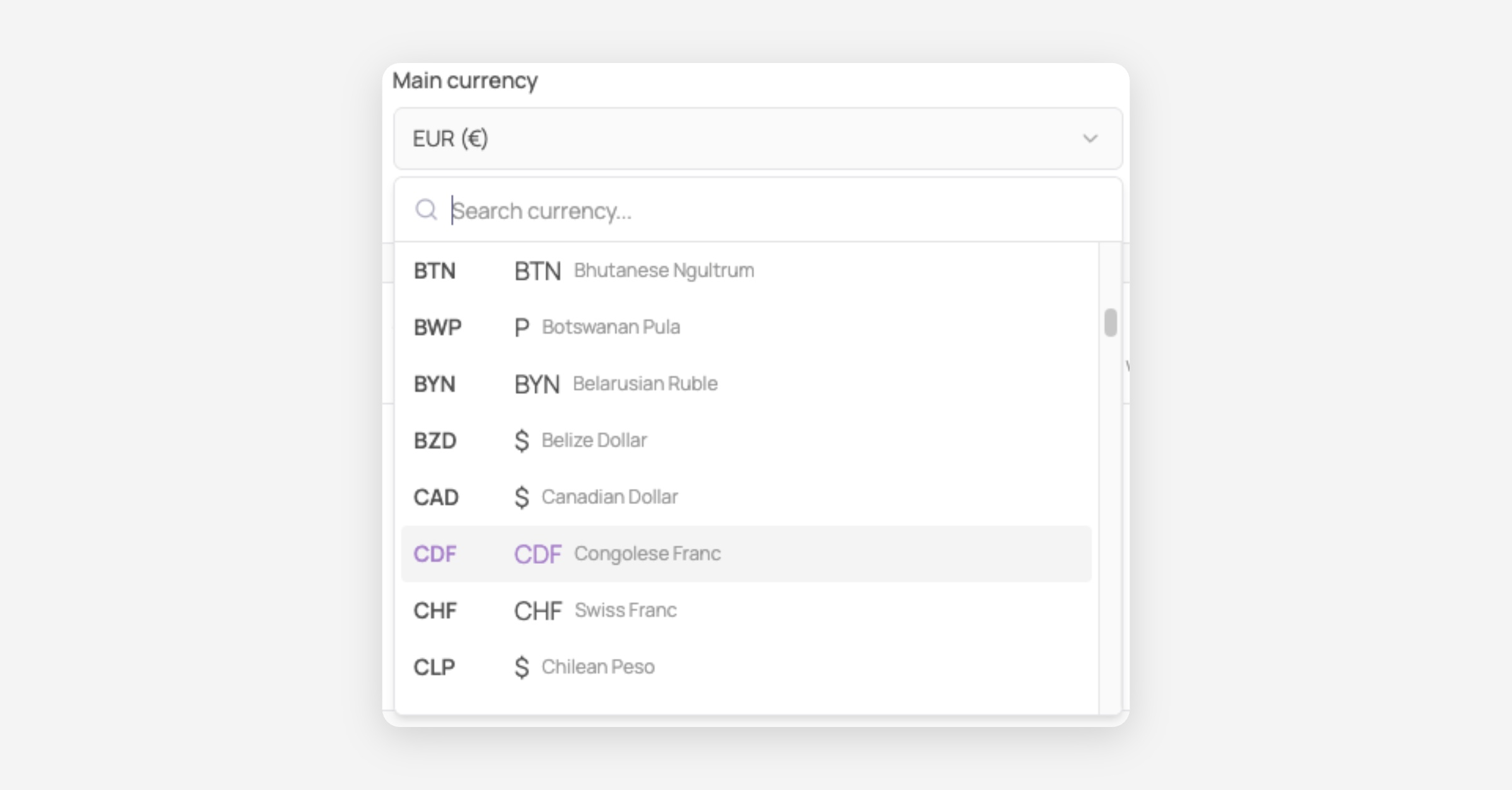Screen dimensions: 1512x790
Task: Choose BWP Botswanan Pula currency
Action: click(746, 327)
